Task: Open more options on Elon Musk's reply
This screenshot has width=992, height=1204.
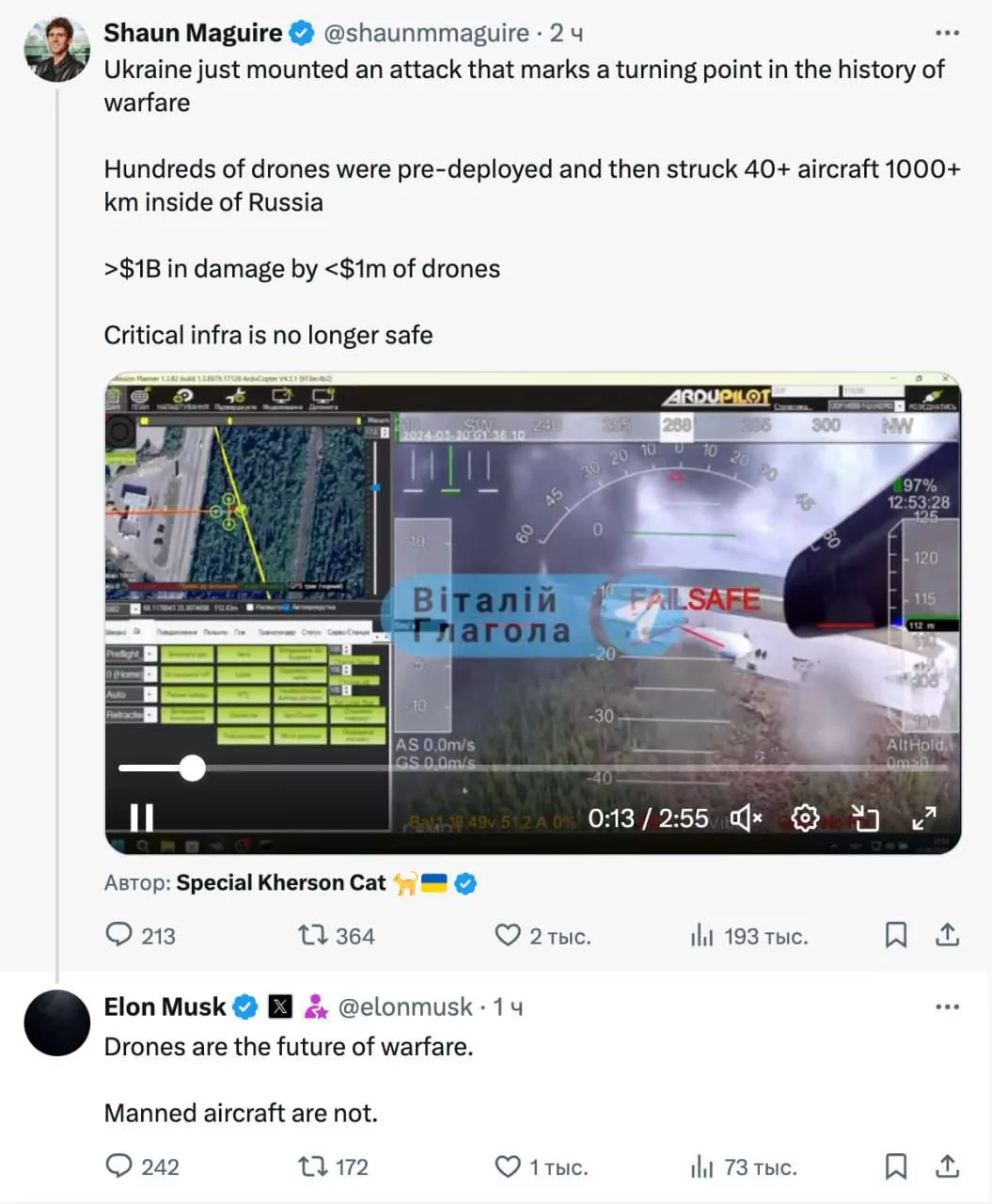Action: pos(947,1006)
